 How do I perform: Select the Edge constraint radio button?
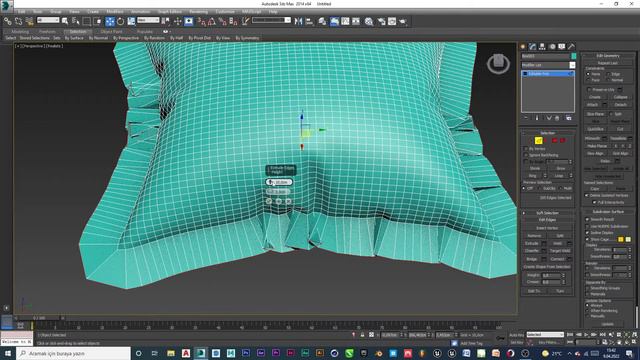tap(608, 74)
